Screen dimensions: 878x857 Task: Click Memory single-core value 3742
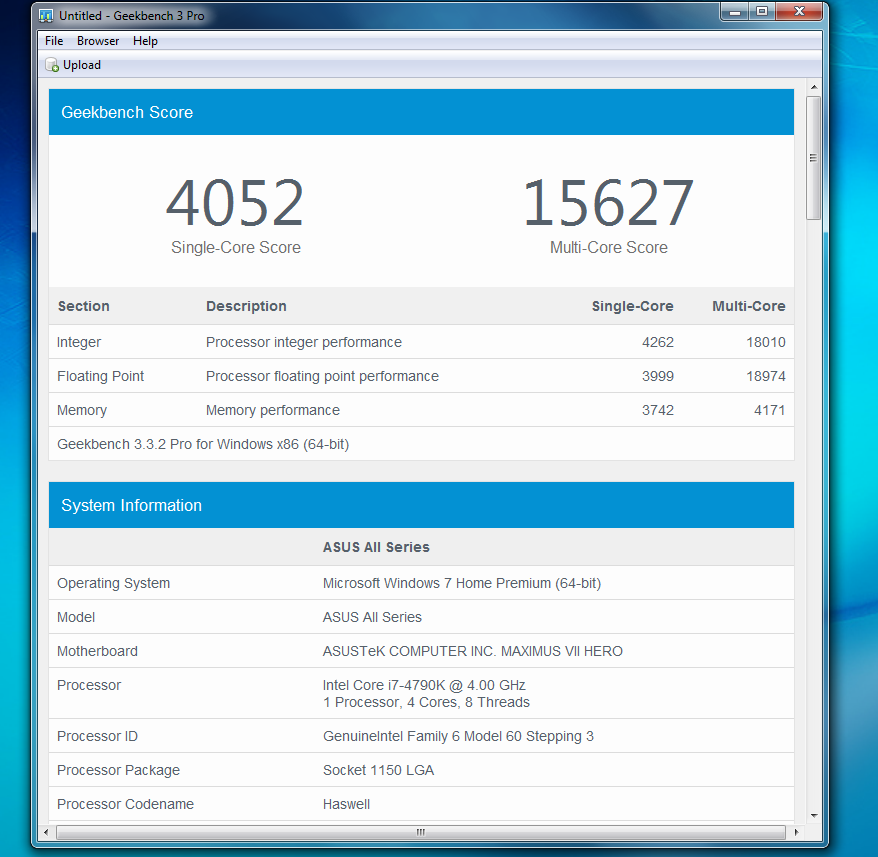coord(658,411)
